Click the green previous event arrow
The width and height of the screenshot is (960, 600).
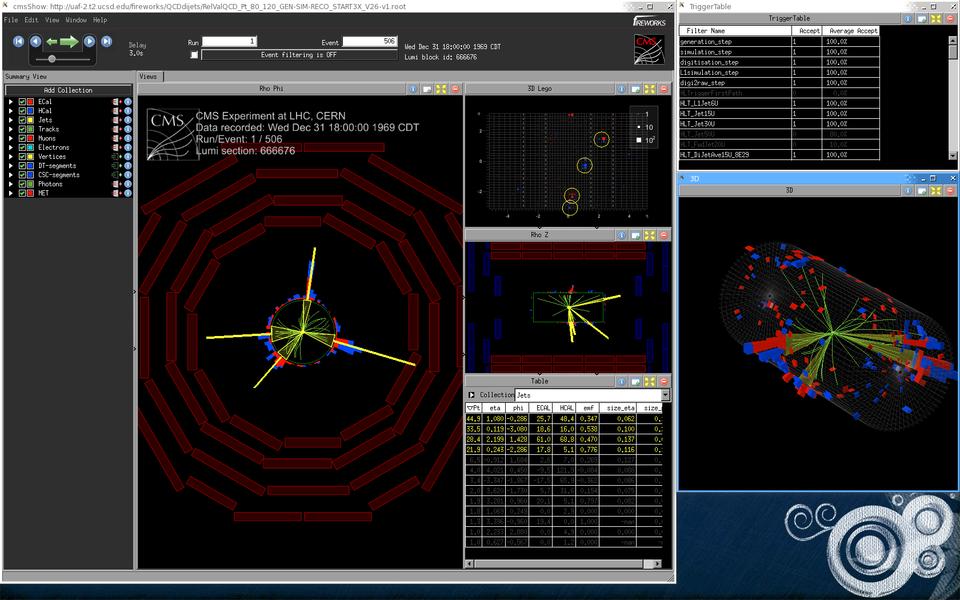(x=50, y=41)
